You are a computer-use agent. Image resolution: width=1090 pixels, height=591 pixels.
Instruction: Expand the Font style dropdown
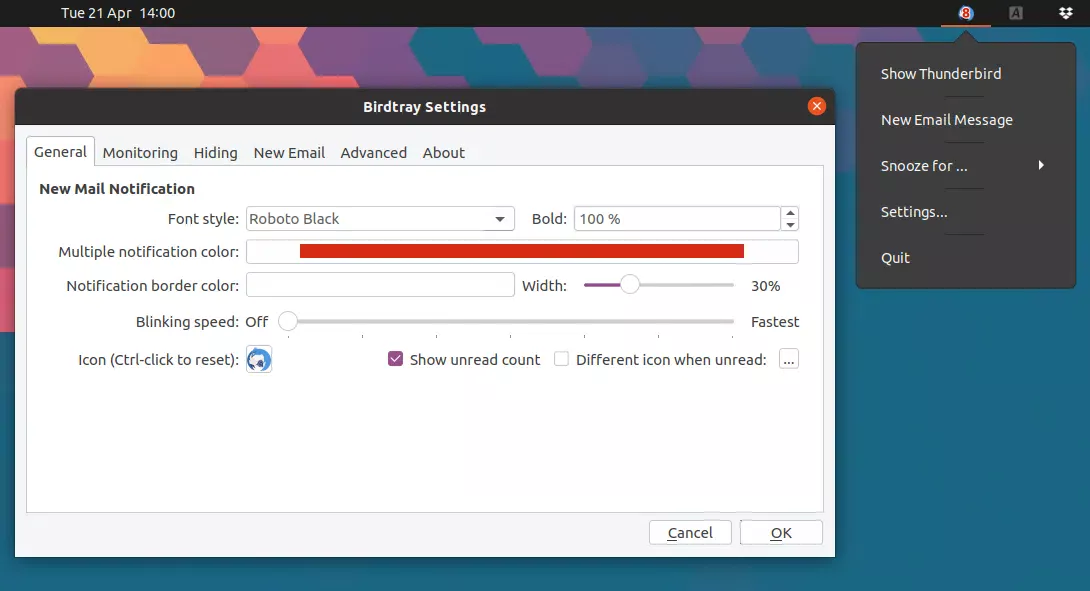click(x=380, y=219)
